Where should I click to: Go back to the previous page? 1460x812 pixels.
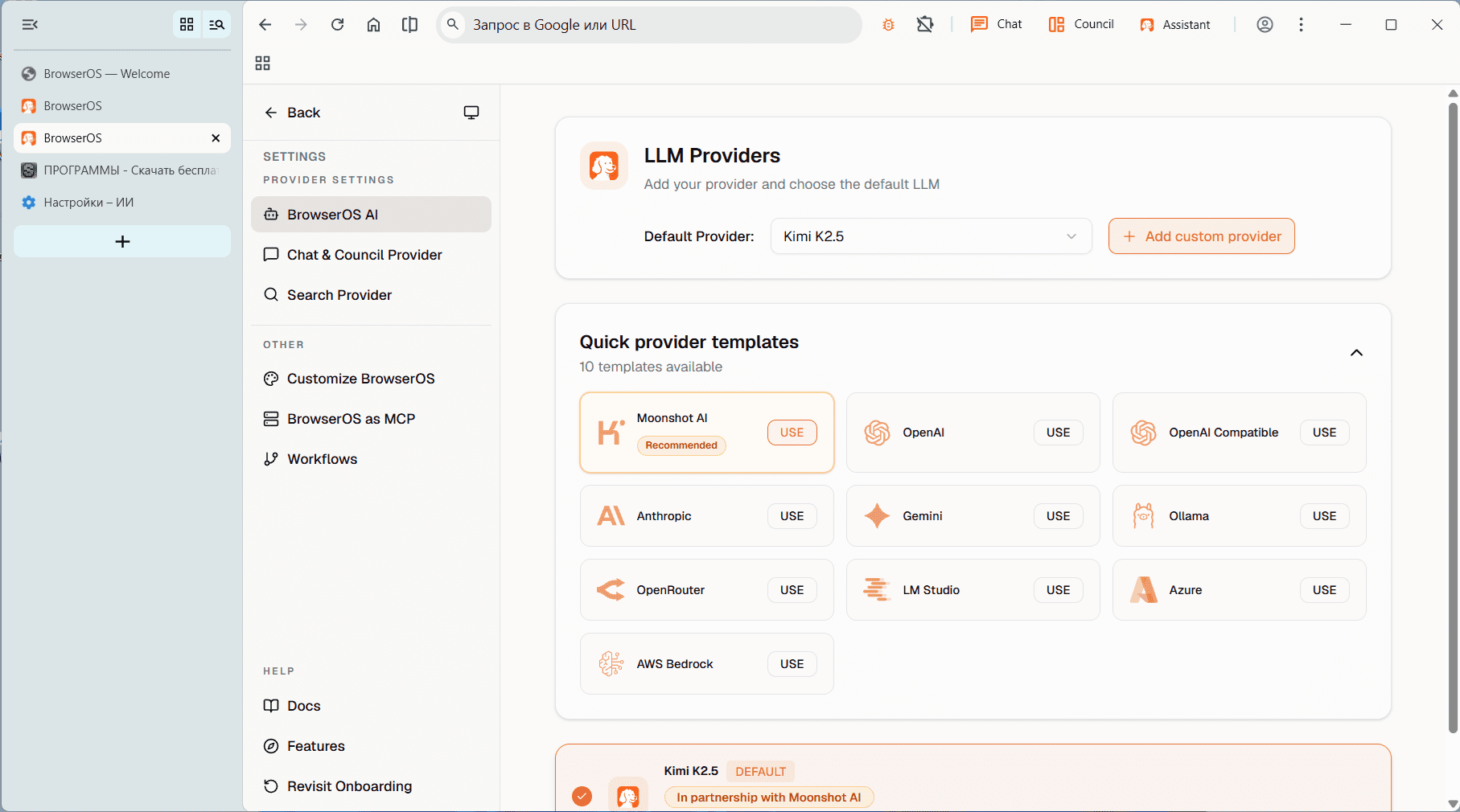pos(265,25)
